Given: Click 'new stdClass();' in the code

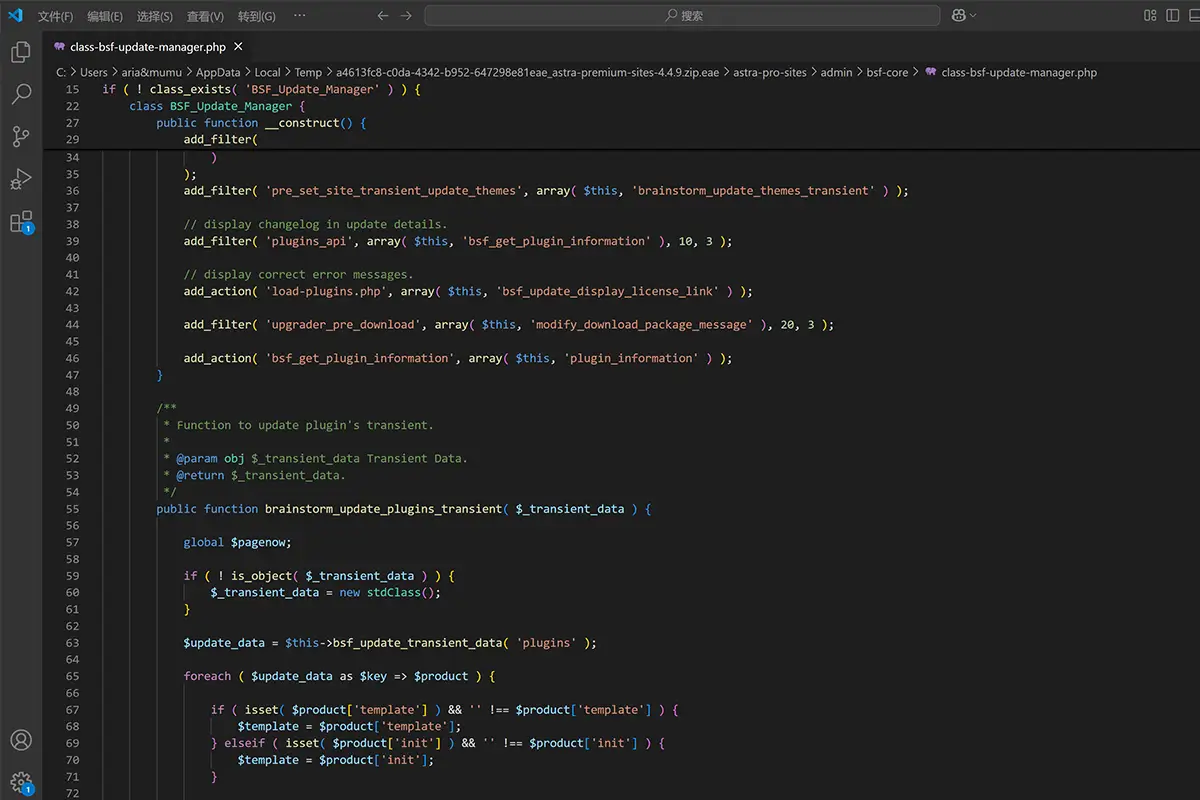Looking at the screenshot, I should click(389, 592).
